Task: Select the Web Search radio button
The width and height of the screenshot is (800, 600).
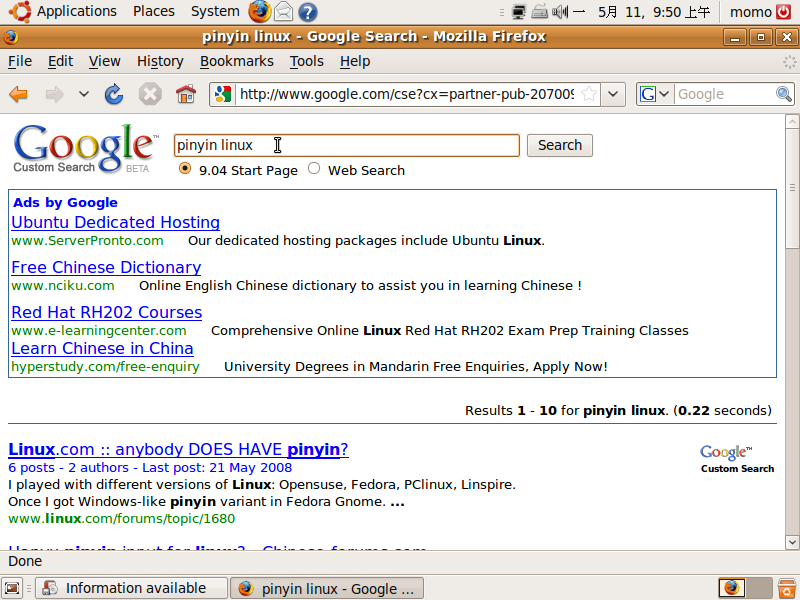Action: click(x=314, y=169)
